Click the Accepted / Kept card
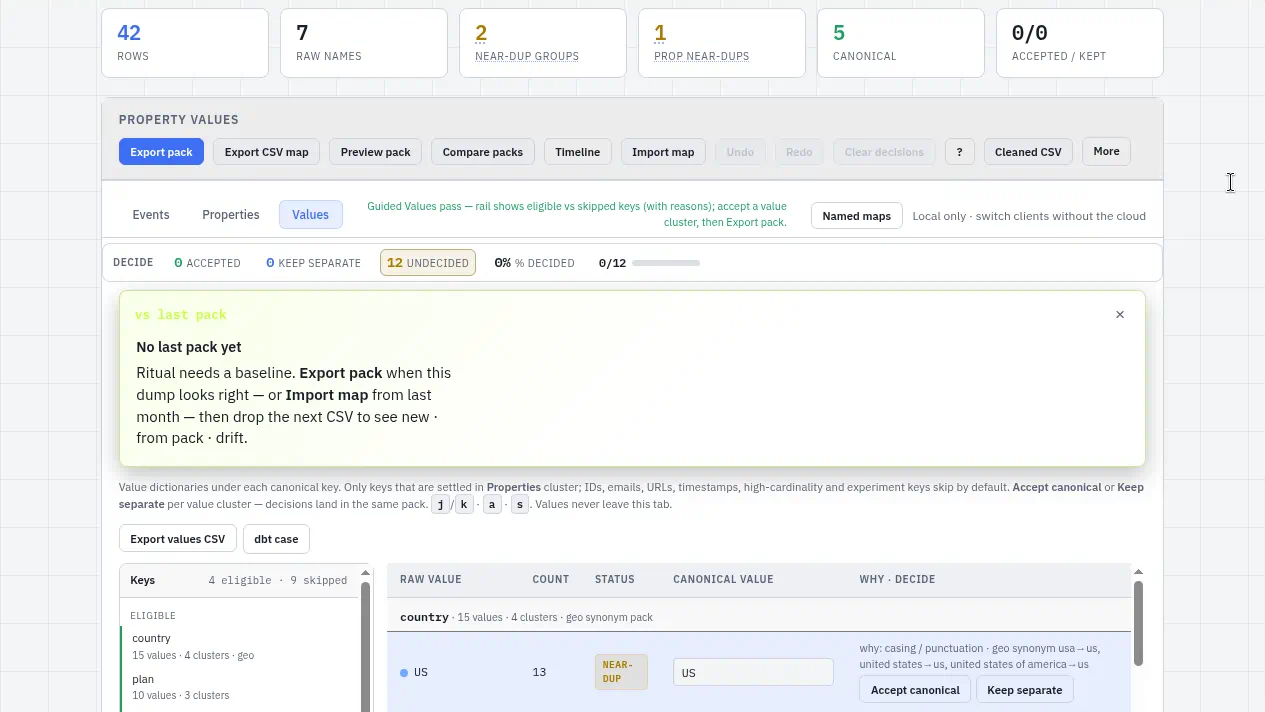Viewport: 1265px width, 712px height. point(1080,43)
